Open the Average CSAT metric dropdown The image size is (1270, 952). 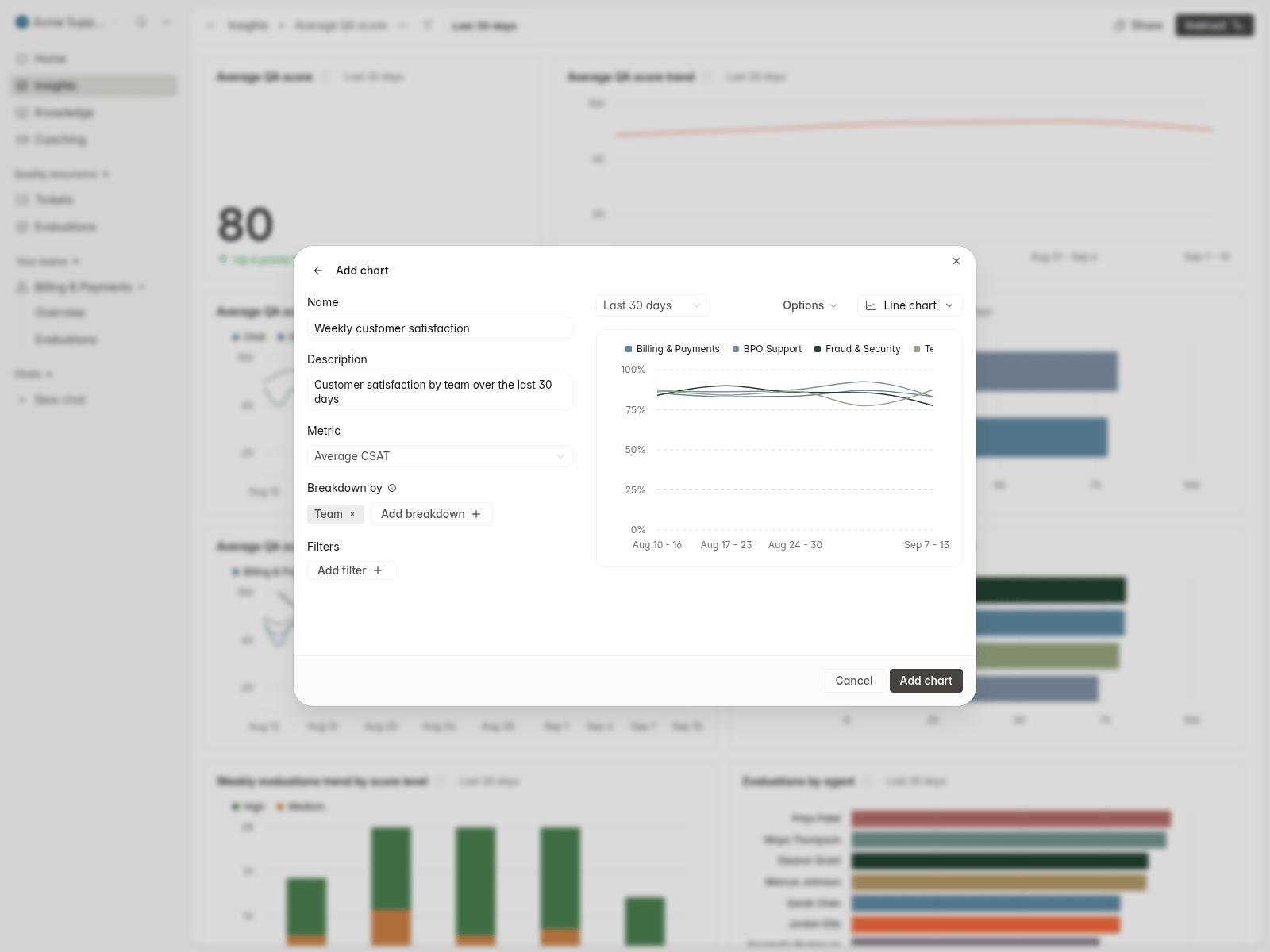coord(440,456)
